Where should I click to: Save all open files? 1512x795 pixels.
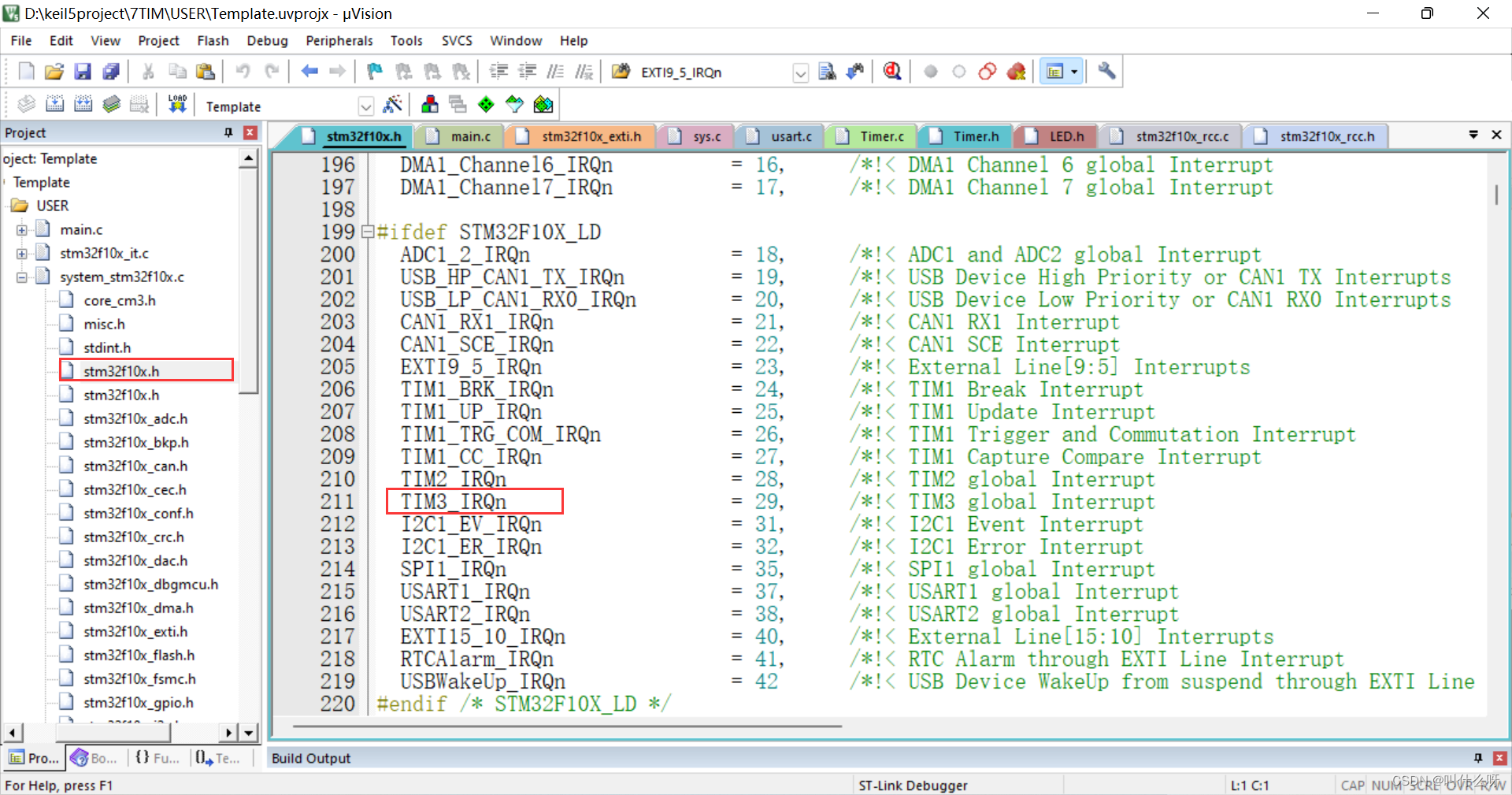(111, 72)
